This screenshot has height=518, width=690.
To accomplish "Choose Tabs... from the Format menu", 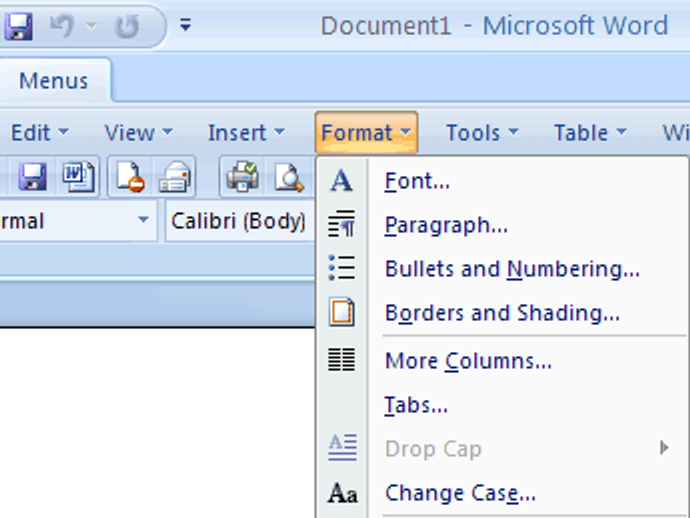I will (502, 405).
